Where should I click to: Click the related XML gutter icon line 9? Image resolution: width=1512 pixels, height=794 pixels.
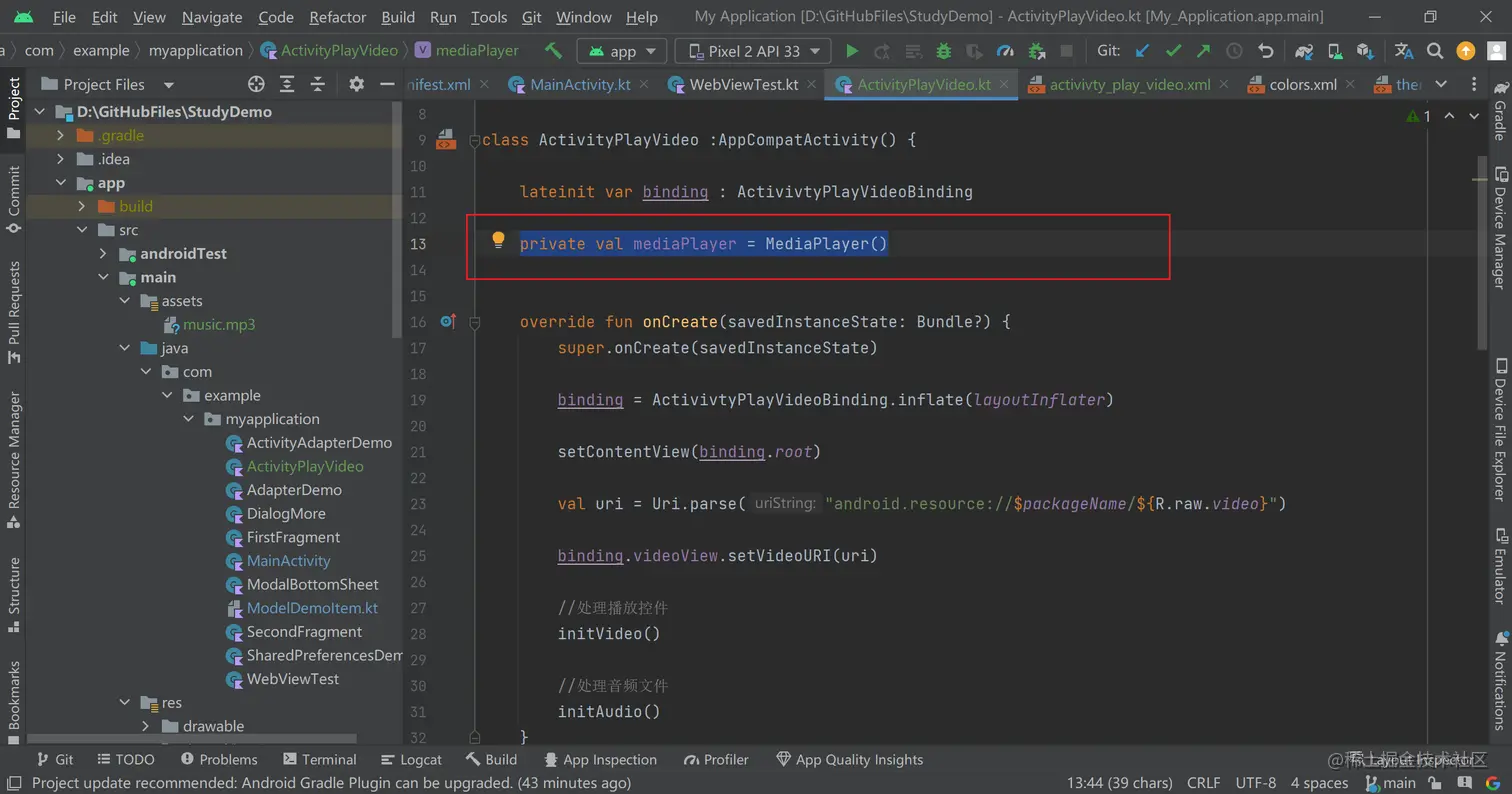click(x=446, y=139)
